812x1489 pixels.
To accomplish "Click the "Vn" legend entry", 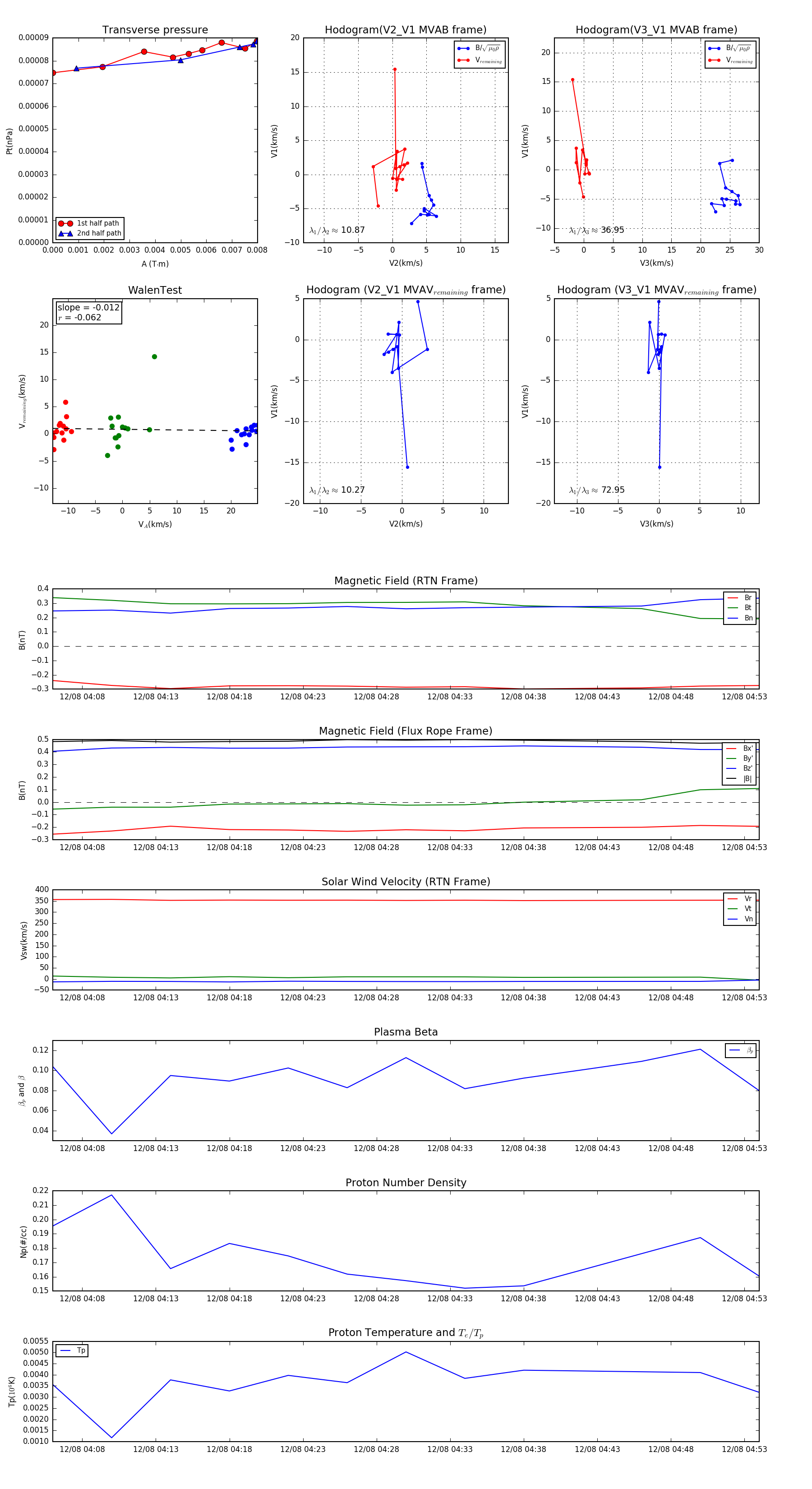I will tap(740, 919).
